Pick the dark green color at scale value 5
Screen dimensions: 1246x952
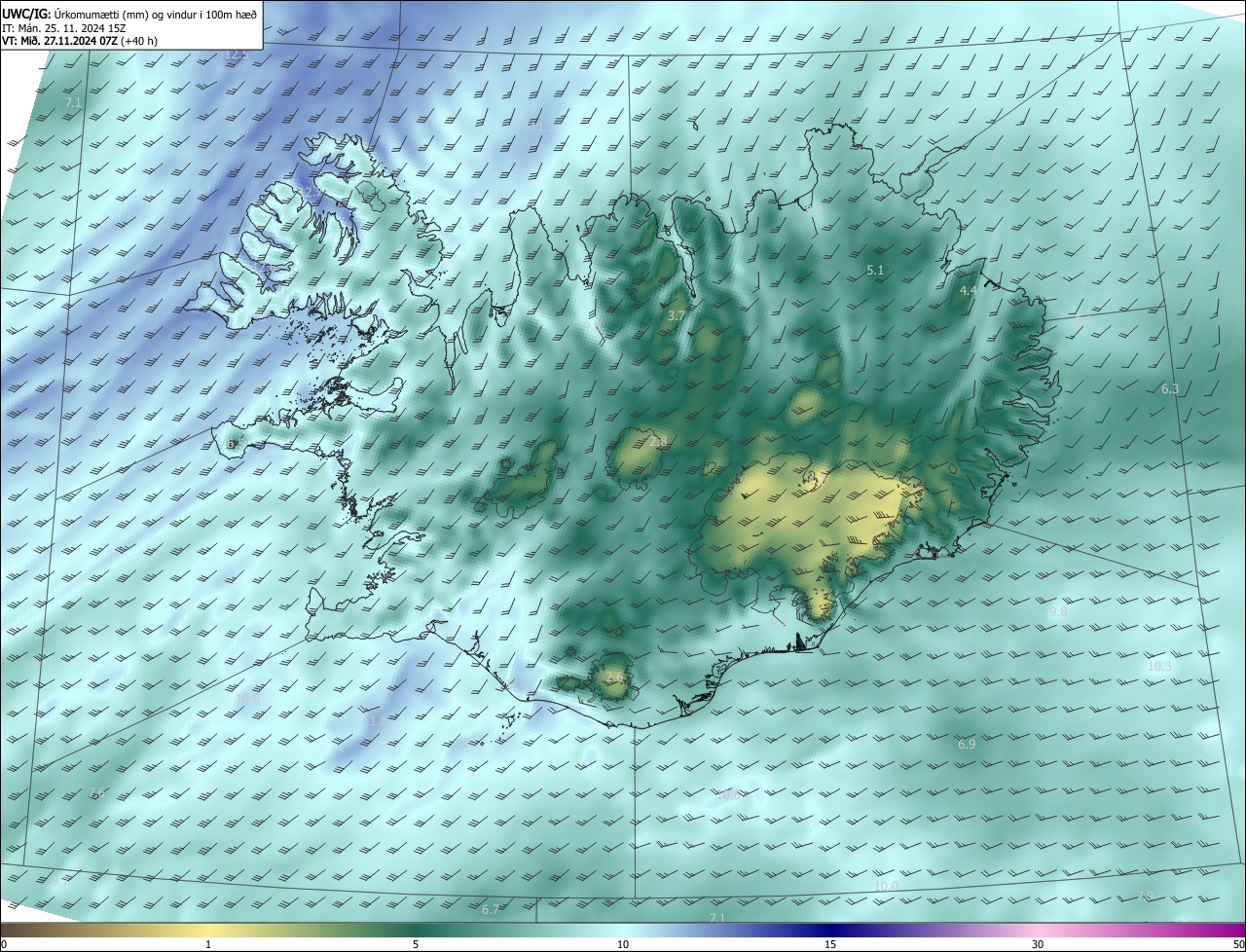coord(416,930)
